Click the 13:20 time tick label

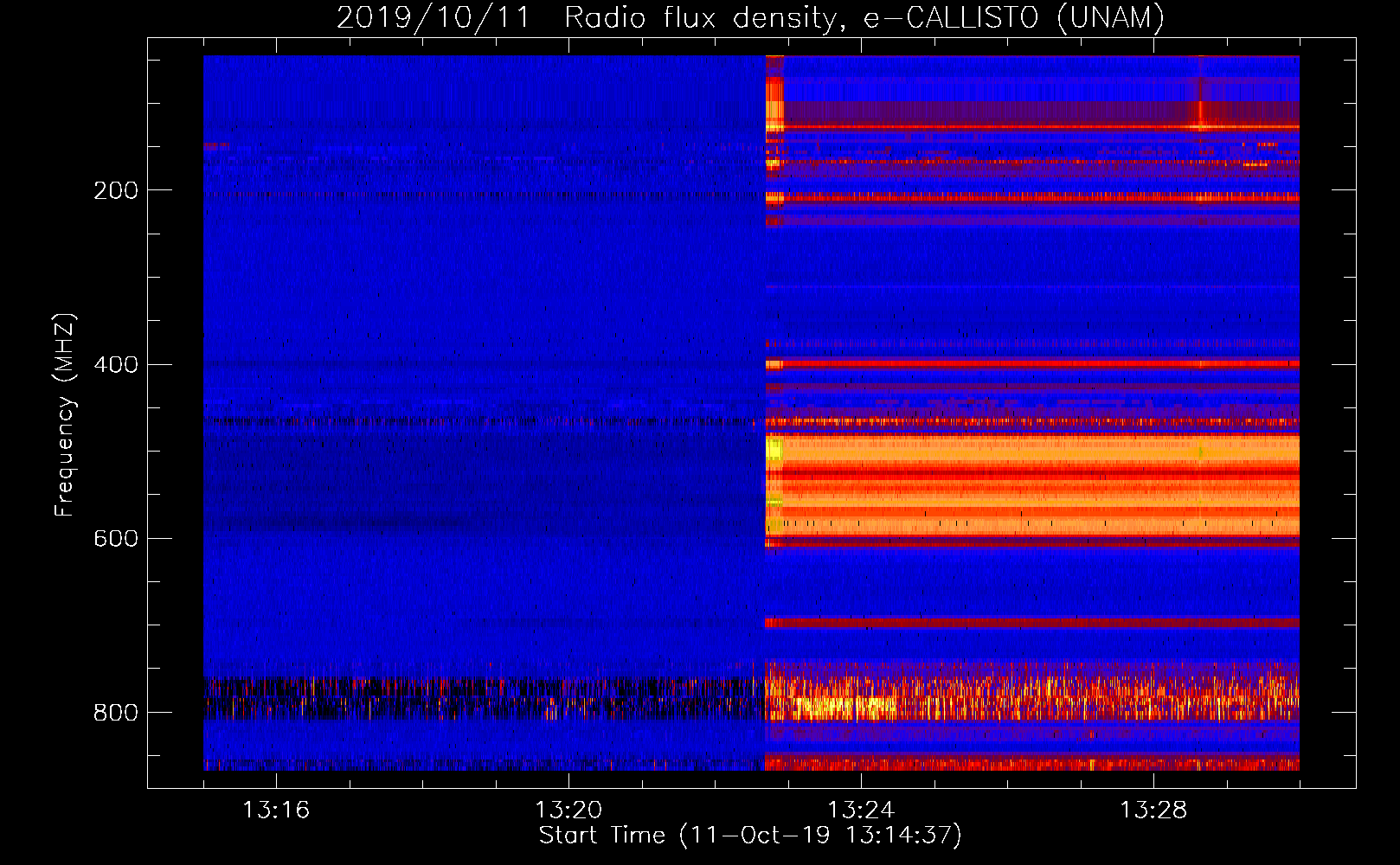tap(568, 811)
